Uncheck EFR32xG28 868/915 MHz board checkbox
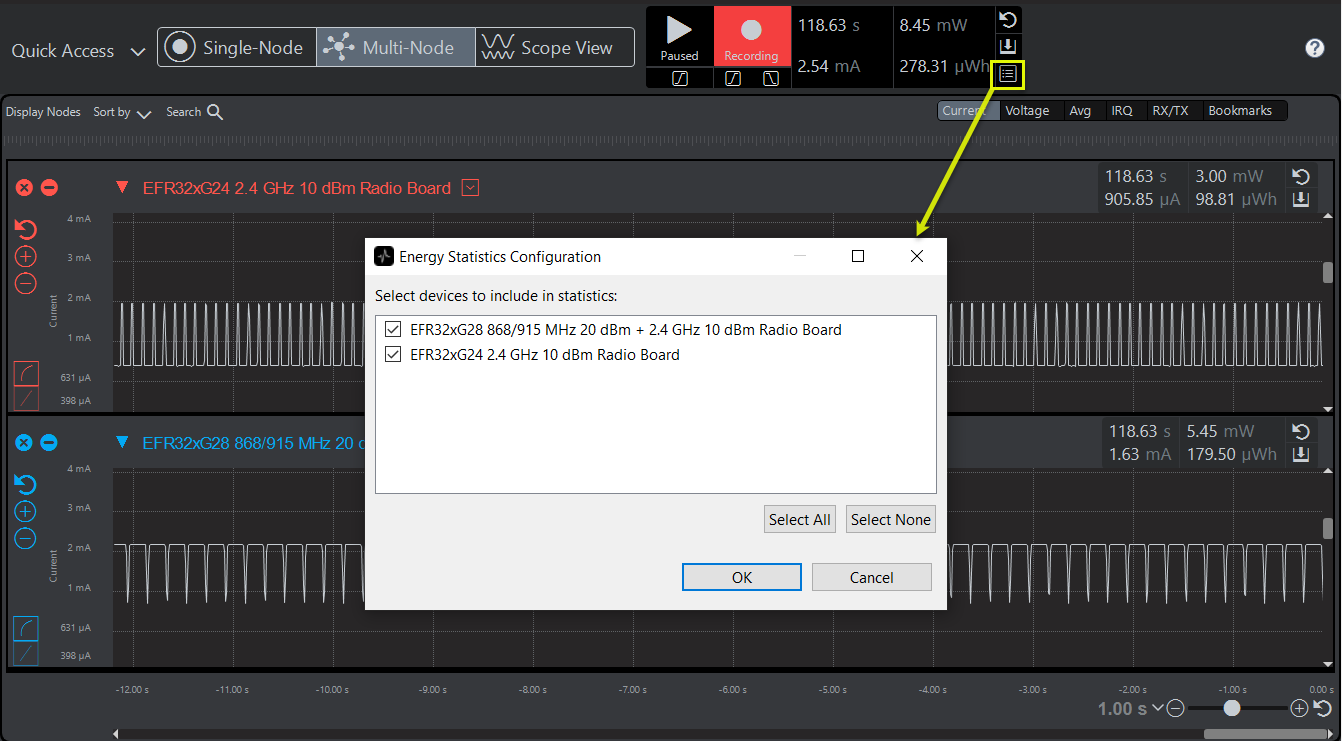1342x741 pixels. [x=392, y=329]
